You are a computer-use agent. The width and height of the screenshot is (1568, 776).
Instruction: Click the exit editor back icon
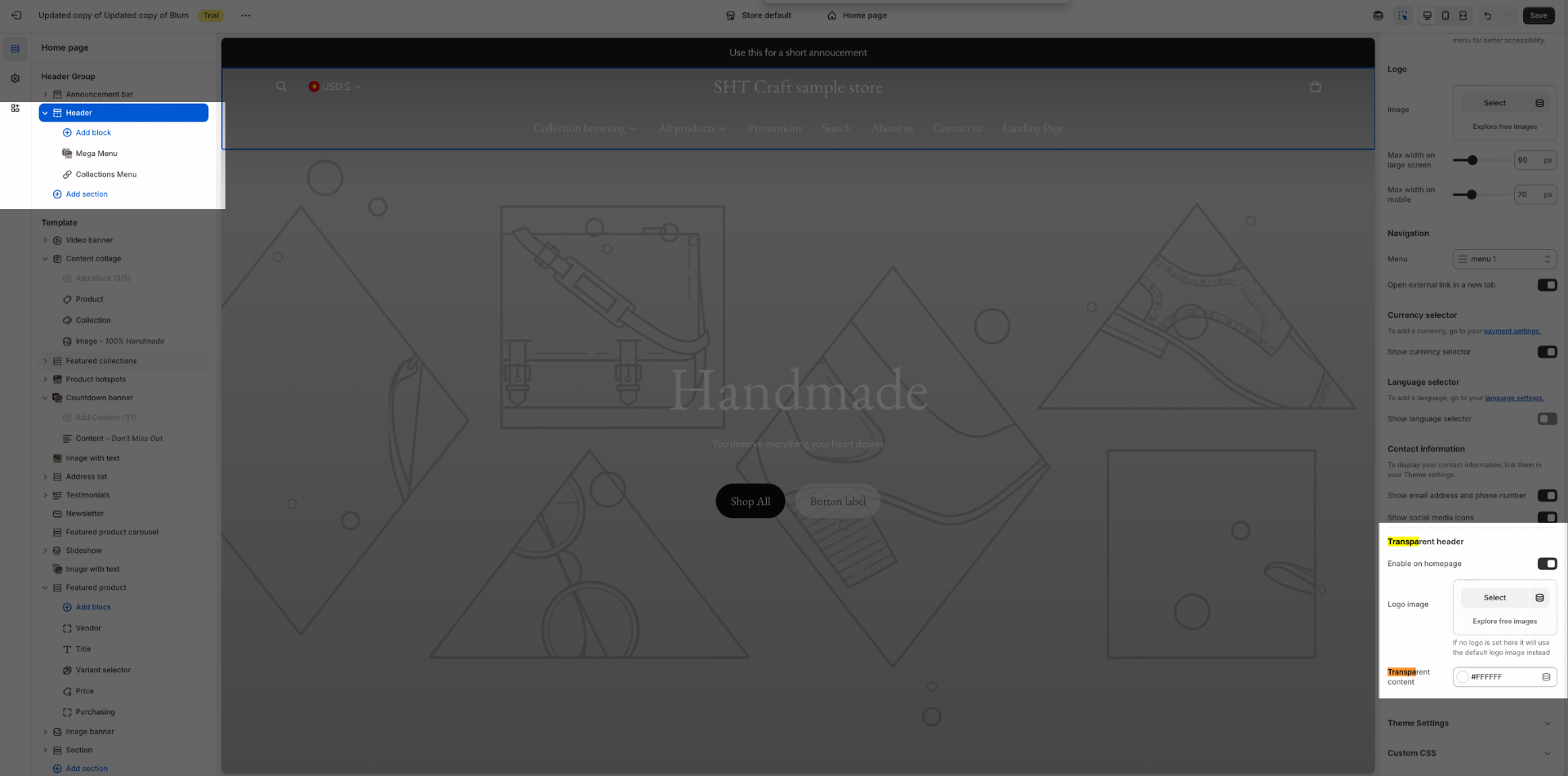coord(16,16)
